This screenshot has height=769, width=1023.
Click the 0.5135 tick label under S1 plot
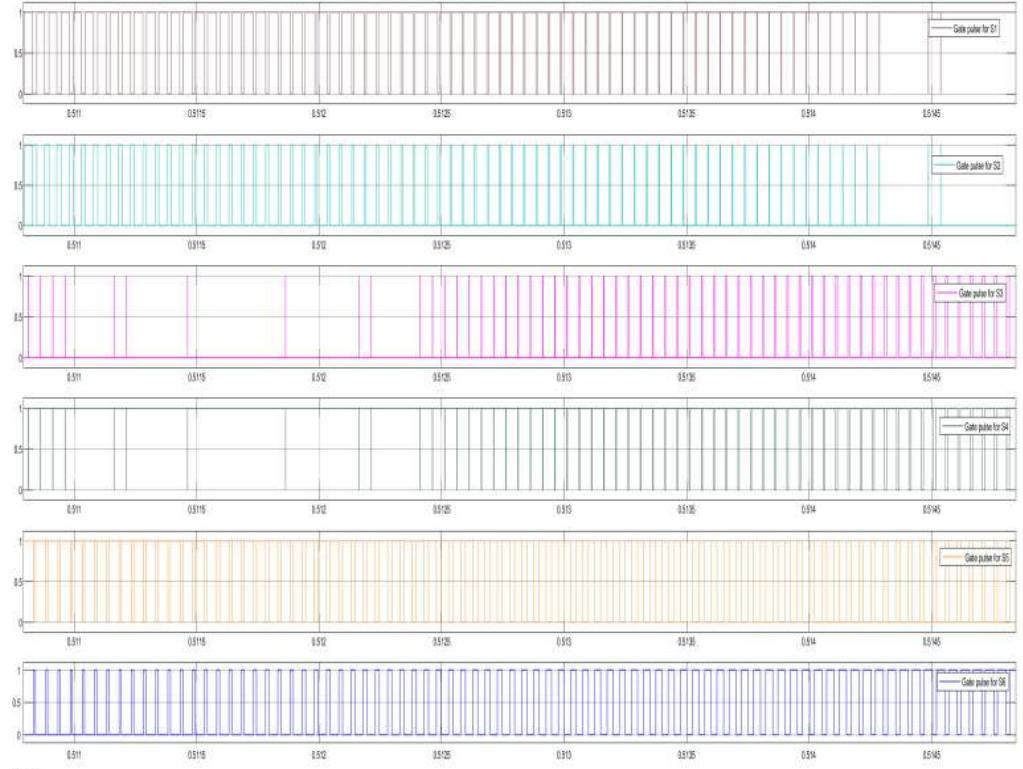click(686, 113)
